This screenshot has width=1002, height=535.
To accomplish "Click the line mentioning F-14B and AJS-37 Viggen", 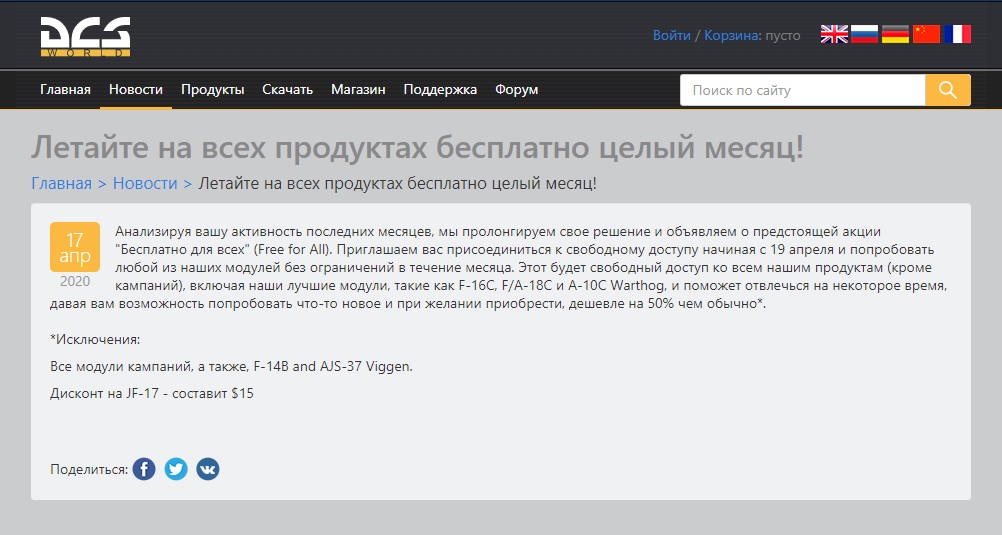I will 231,367.
